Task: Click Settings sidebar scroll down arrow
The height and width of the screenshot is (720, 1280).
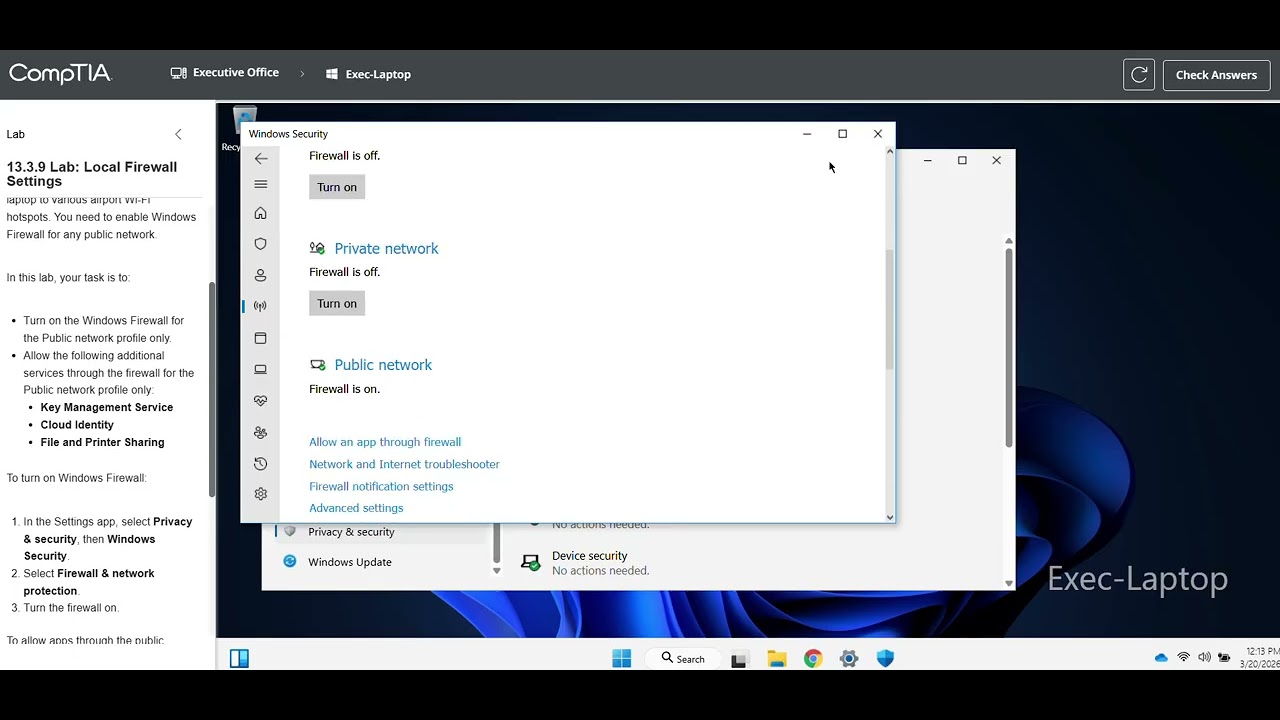Action: click(x=496, y=571)
